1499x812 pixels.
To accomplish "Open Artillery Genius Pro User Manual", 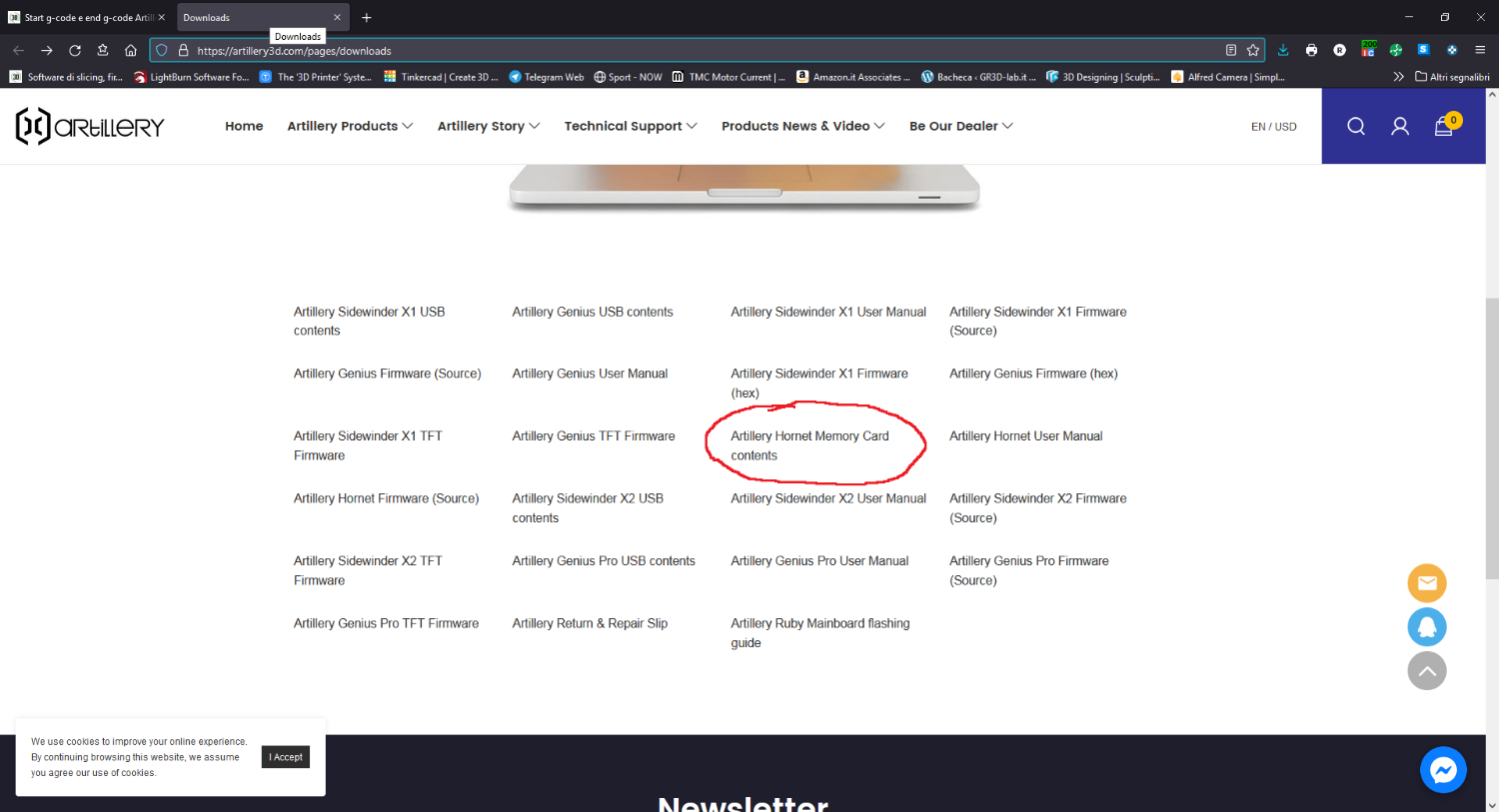I will pyautogui.click(x=819, y=561).
